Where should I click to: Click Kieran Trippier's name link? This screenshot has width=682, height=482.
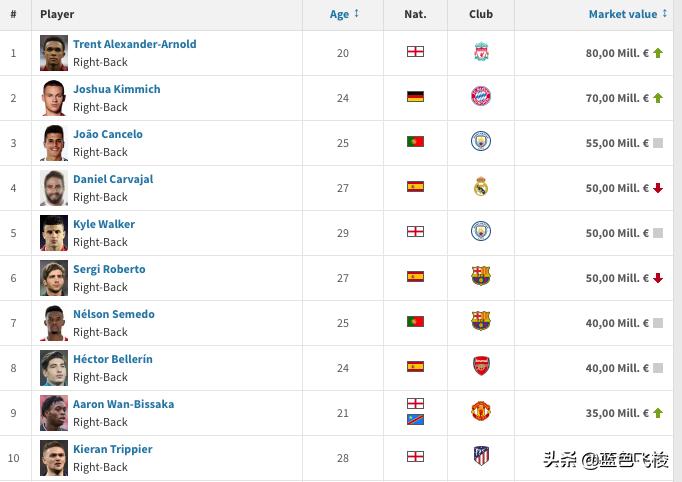pos(112,449)
